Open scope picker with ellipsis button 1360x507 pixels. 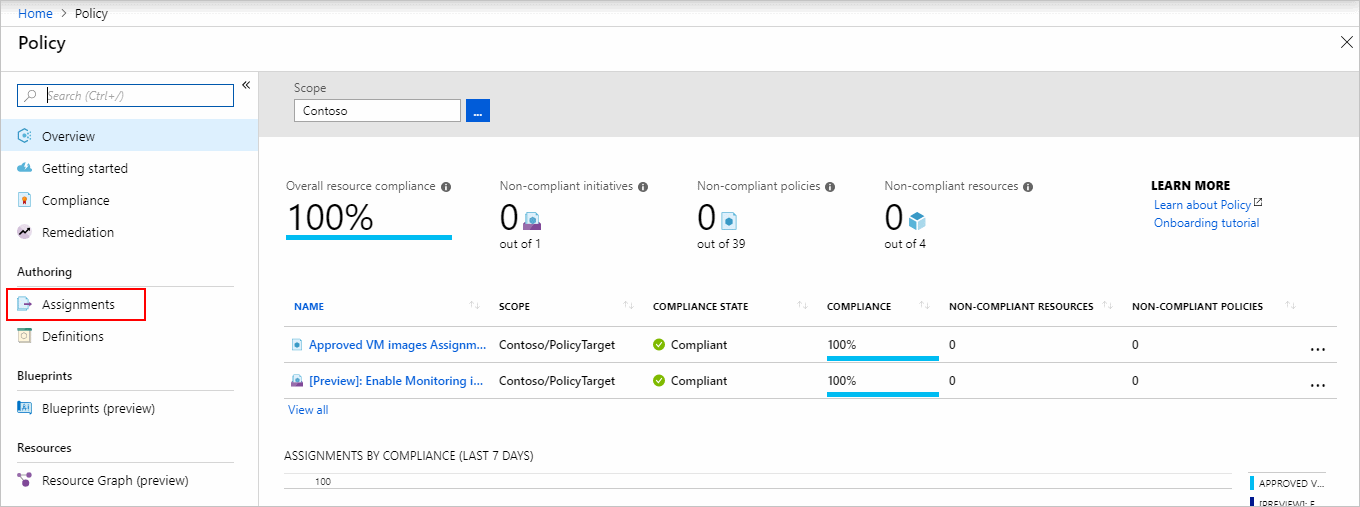click(478, 111)
